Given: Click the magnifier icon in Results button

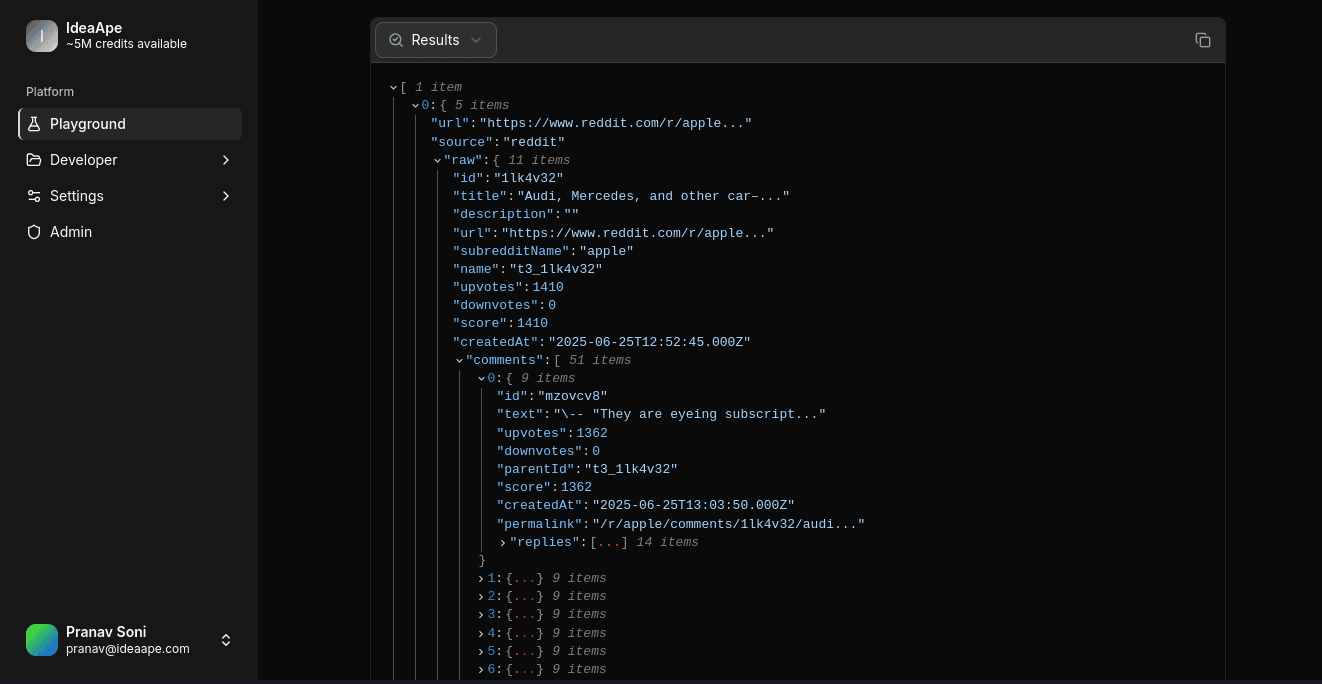Looking at the screenshot, I should pos(396,40).
